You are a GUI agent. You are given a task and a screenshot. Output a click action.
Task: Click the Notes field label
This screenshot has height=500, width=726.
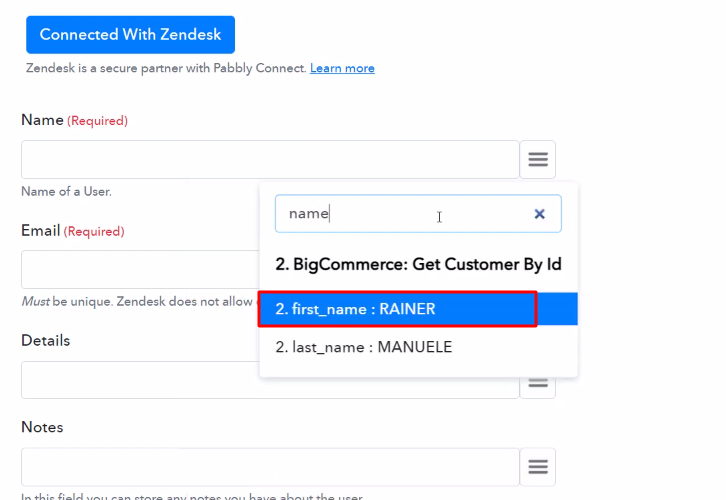42,427
